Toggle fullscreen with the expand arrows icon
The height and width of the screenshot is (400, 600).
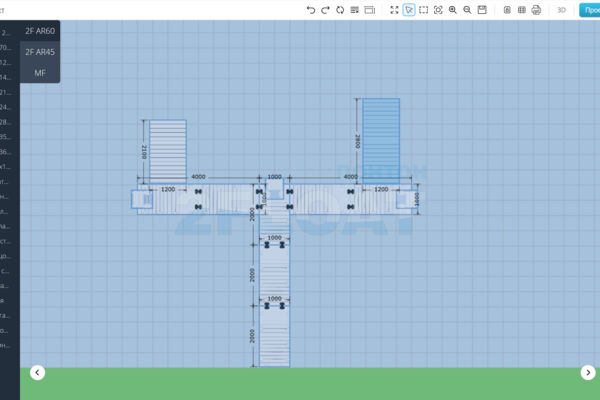394,10
